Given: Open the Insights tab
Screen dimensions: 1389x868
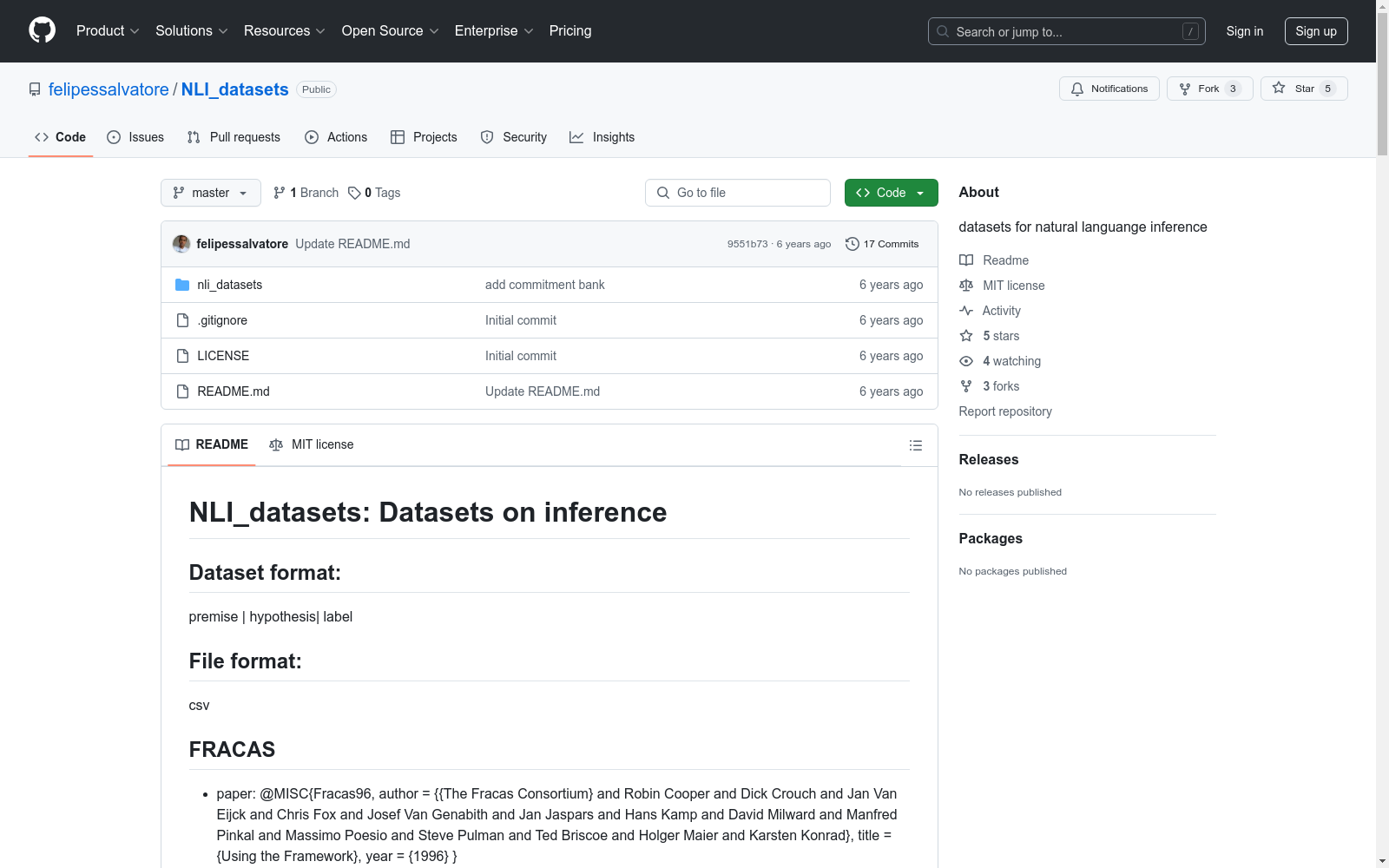Looking at the screenshot, I should pos(602,137).
